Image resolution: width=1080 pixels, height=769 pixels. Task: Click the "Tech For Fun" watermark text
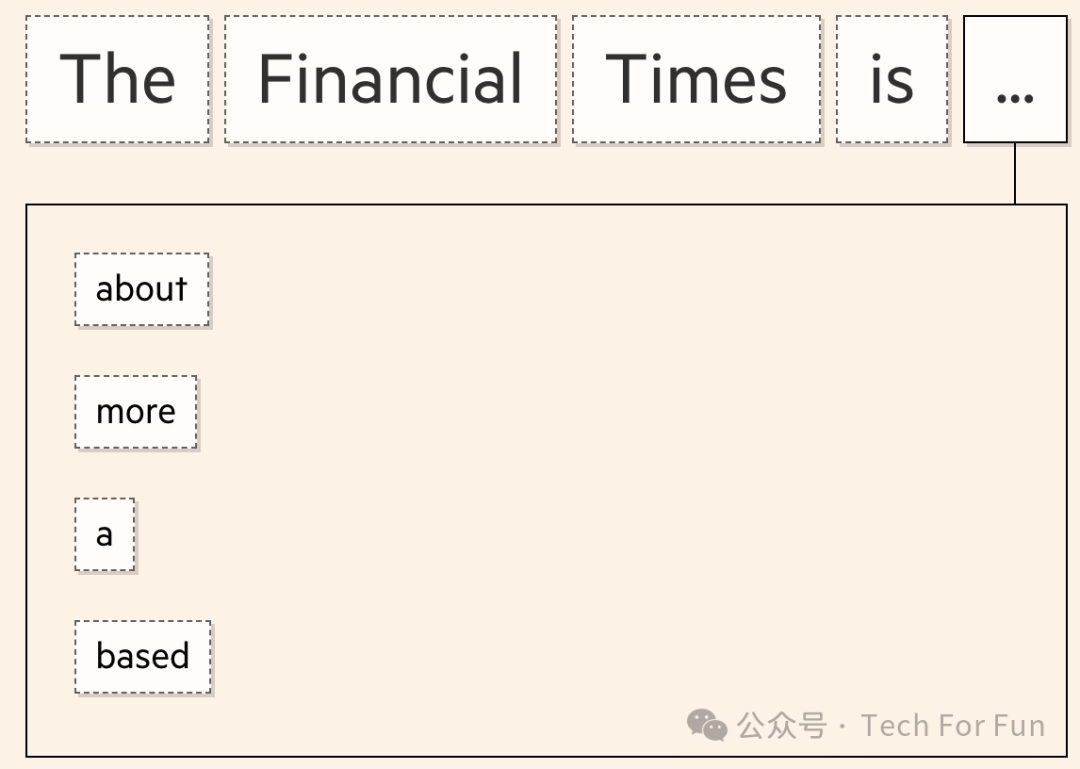coord(953,725)
